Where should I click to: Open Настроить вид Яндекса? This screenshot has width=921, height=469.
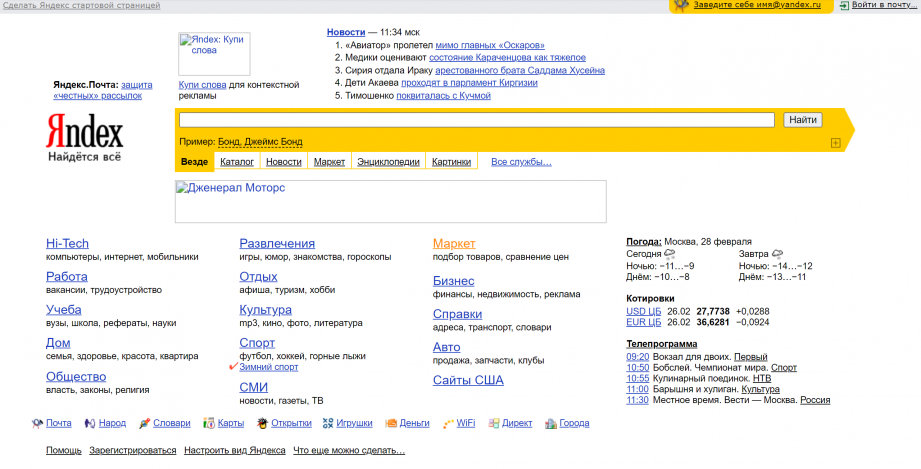tap(235, 451)
